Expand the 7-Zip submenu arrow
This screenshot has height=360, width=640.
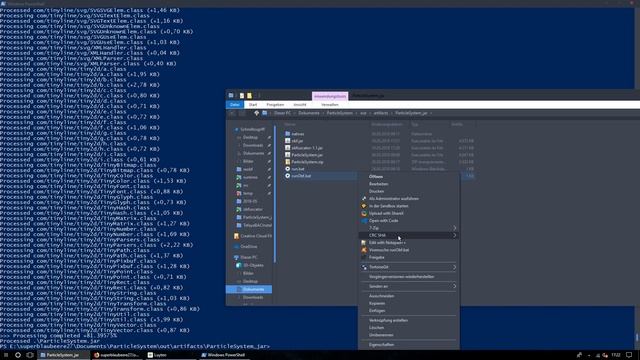click(x=455, y=228)
